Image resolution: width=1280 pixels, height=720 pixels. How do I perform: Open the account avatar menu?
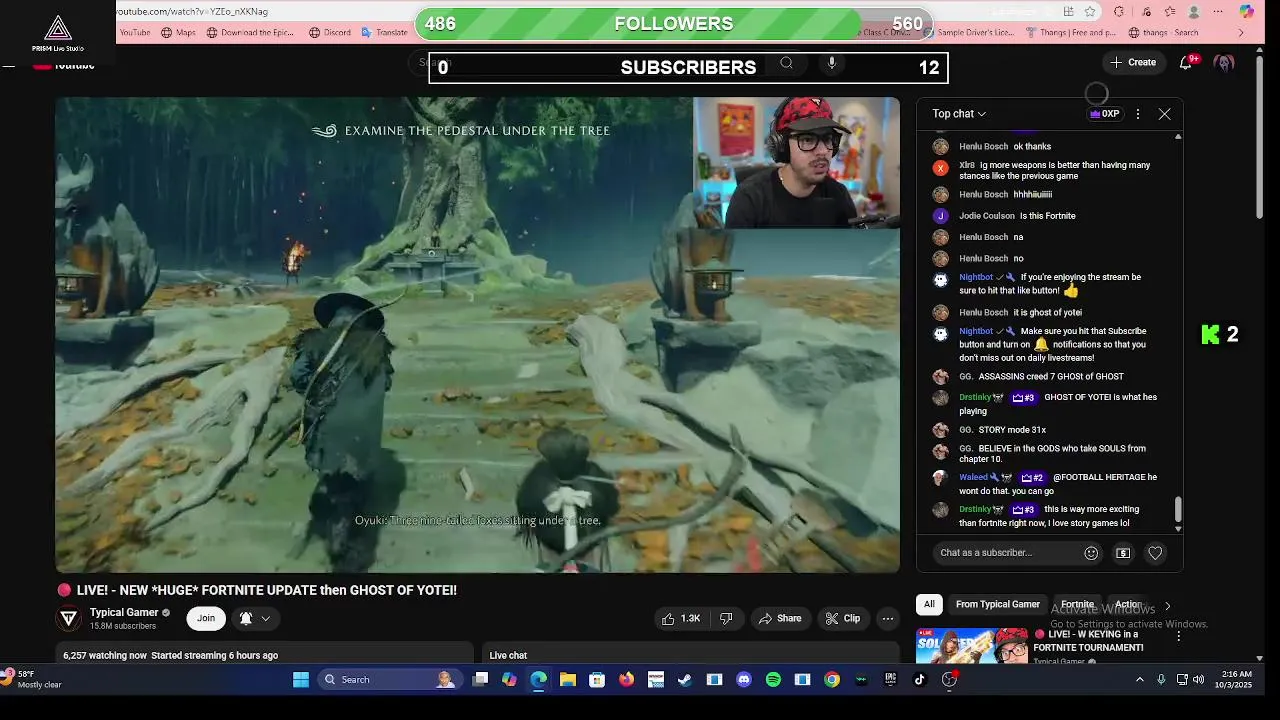tap(1224, 62)
